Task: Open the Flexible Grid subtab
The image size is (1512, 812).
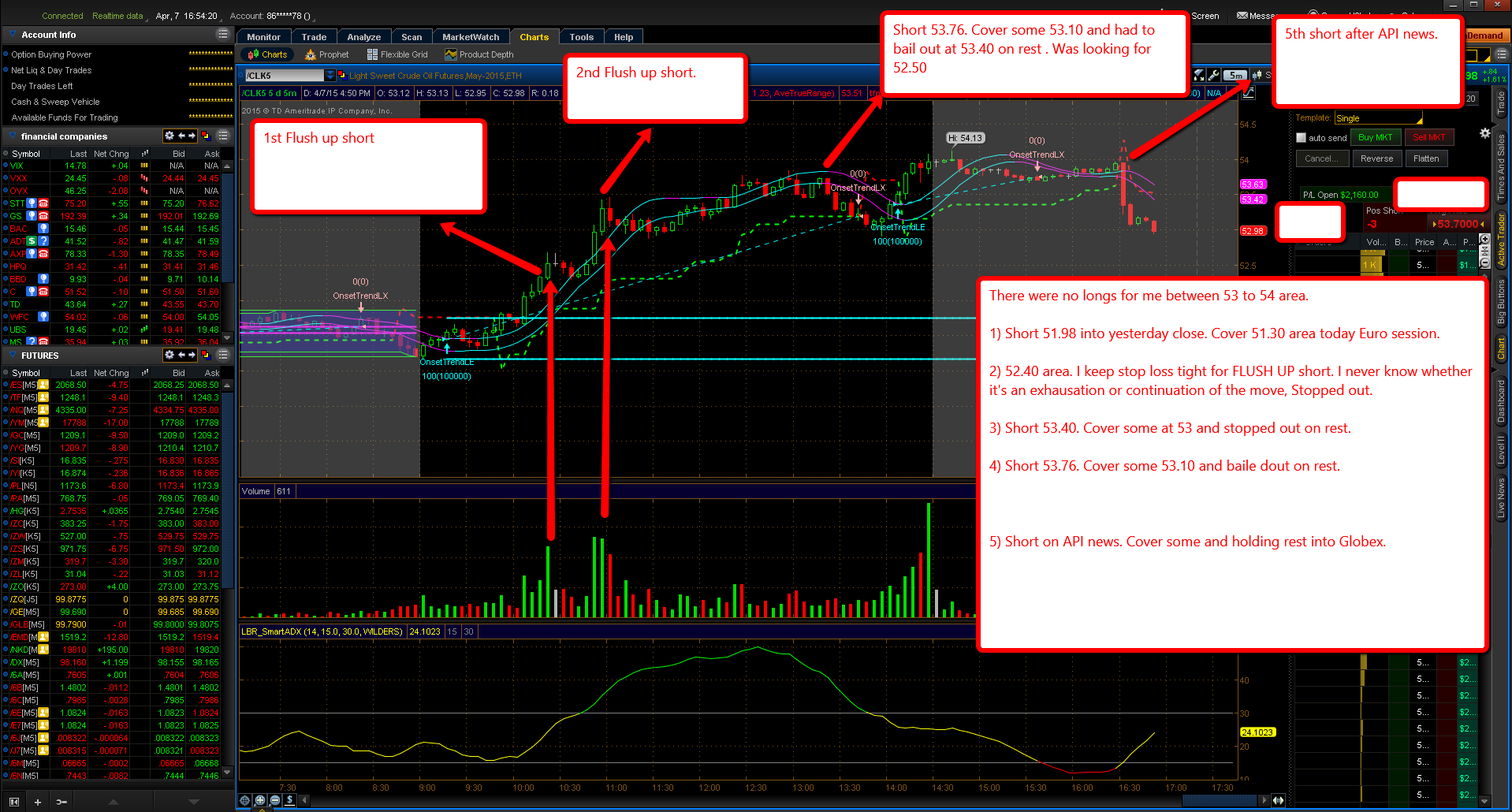Action: (398, 54)
